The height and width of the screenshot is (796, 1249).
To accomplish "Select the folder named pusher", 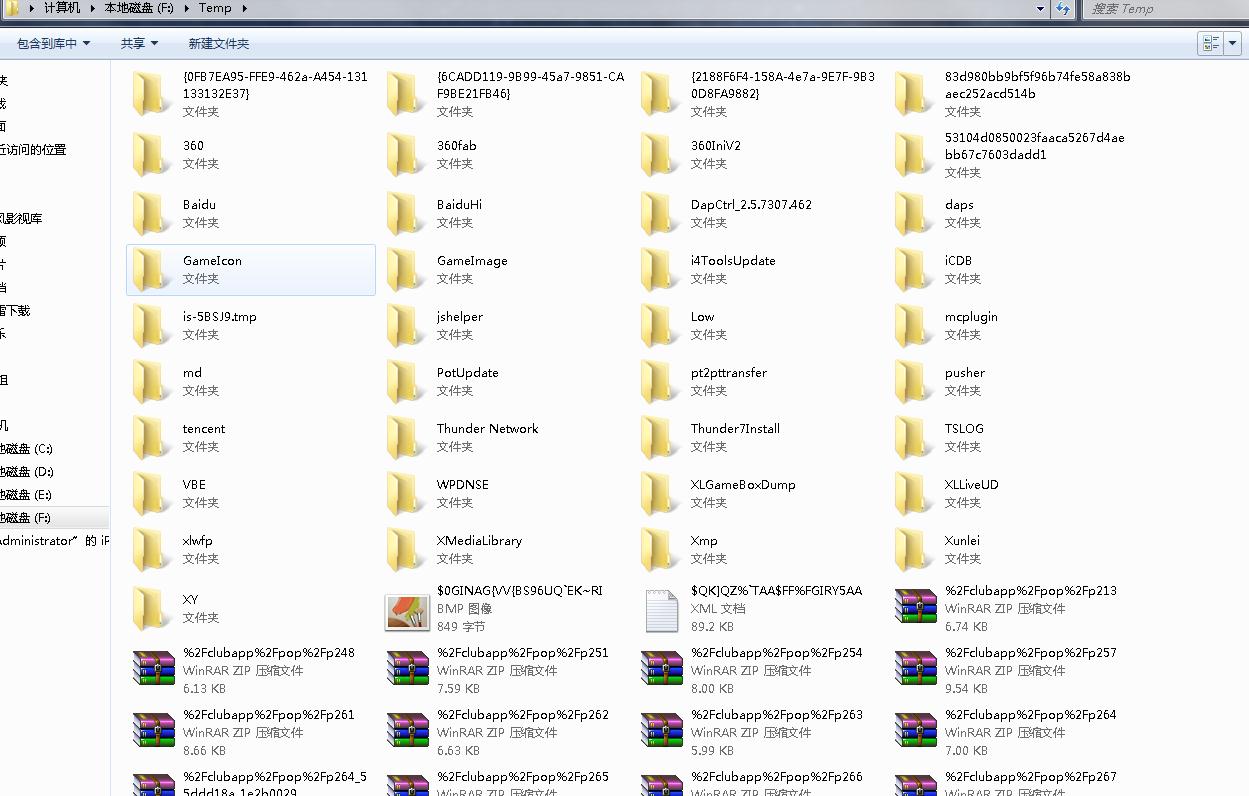I will [965, 372].
